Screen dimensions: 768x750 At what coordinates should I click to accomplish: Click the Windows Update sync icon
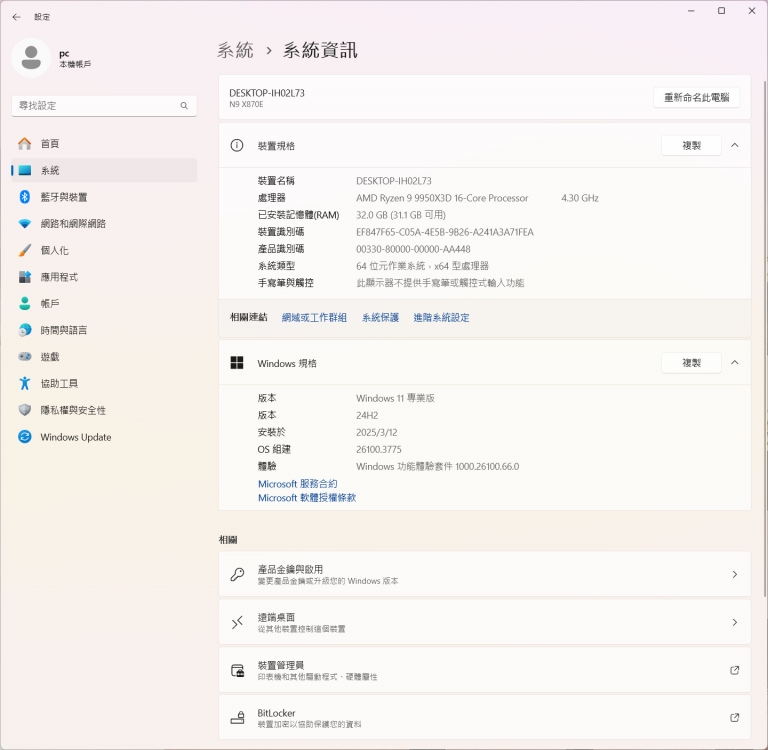pos(24,436)
